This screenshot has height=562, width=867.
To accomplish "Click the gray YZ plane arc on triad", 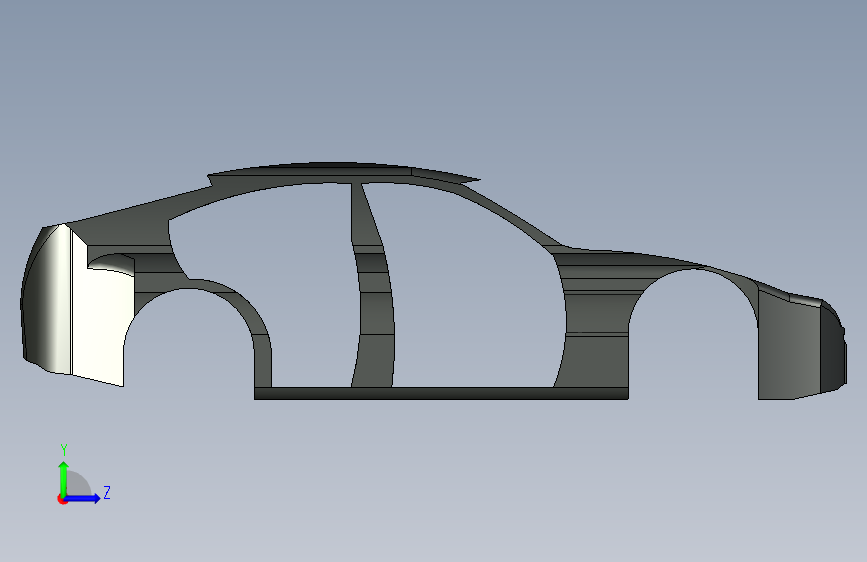I will click(x=77, y=485).
